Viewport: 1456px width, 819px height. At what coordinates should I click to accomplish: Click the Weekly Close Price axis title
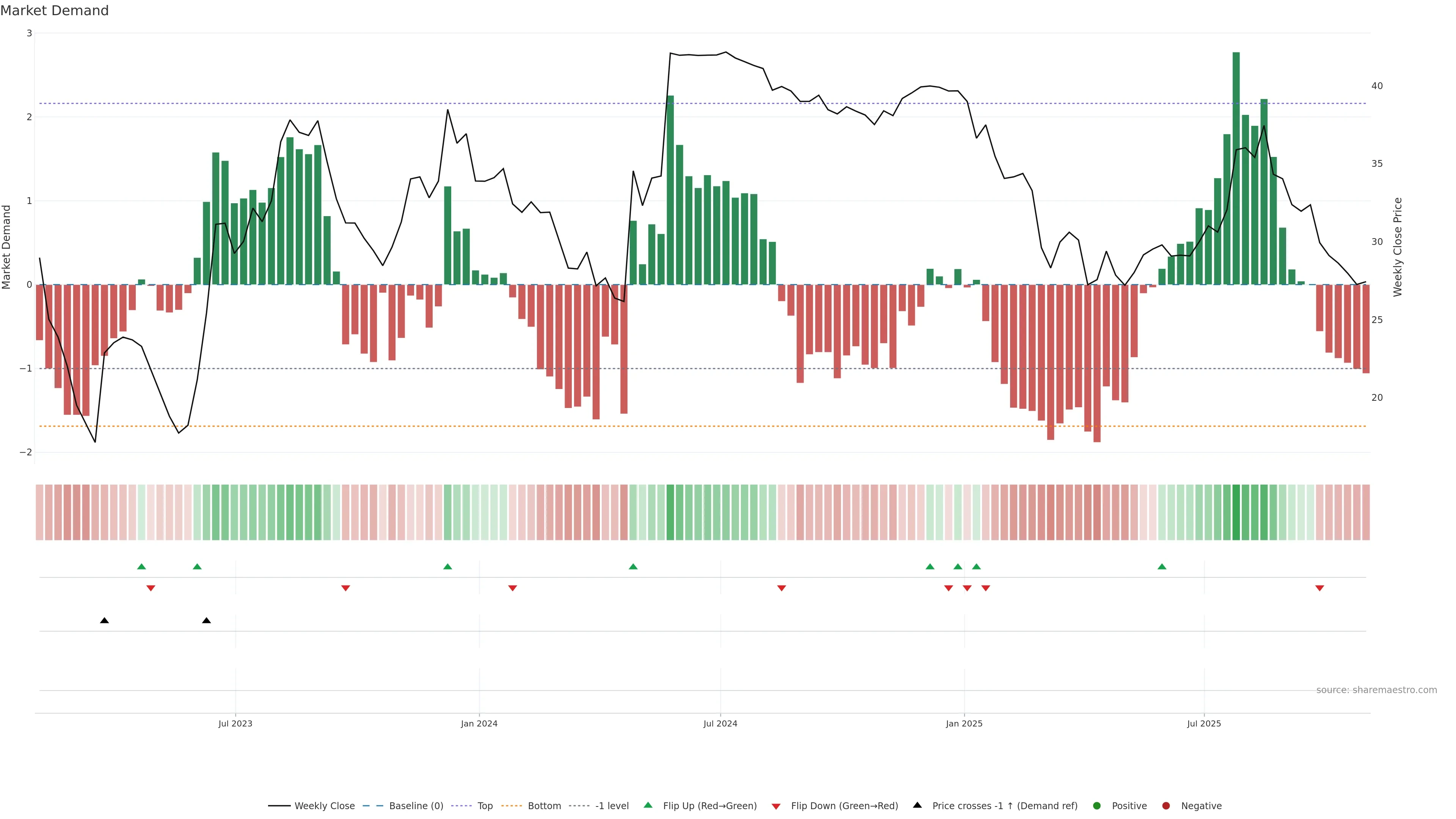tap(1398, 247)
